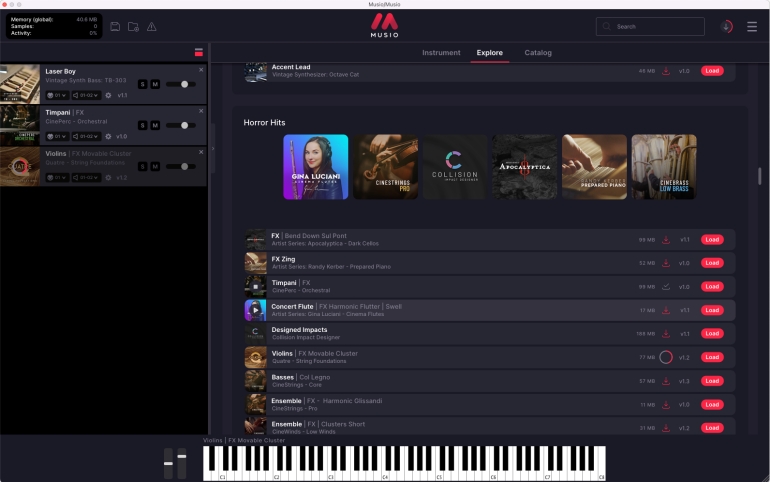Open the load-from-folder icon
This screenshot has width=770, height=482.
pyautogui.click(x=133, y=27)
